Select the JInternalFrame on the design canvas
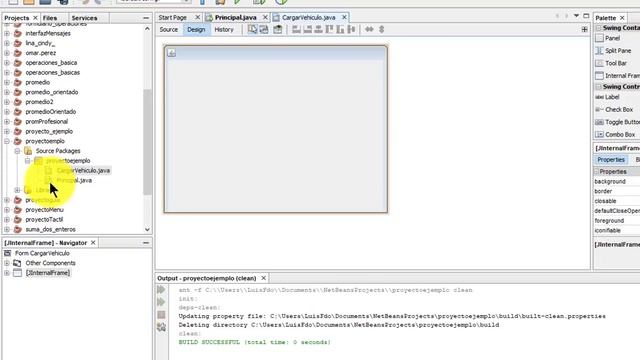This screenshot has width=640, height=360. [276, 129]
